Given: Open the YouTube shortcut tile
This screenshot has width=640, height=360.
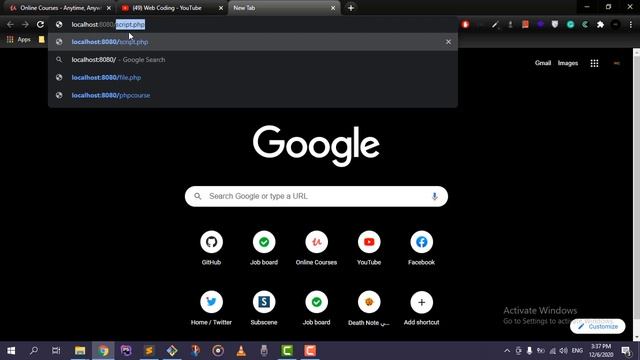Looking at the screenshot, I should tap(369, 247).
